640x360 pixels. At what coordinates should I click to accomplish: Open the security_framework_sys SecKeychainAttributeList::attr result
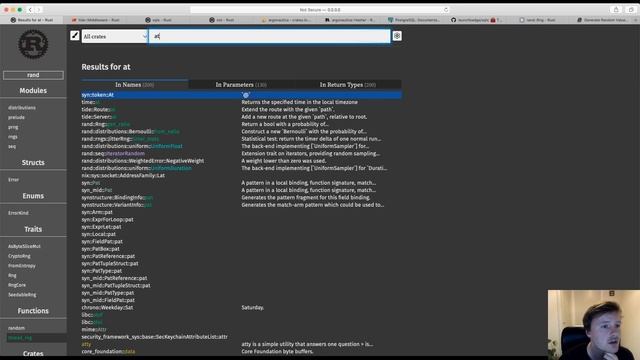pos(241,337)
